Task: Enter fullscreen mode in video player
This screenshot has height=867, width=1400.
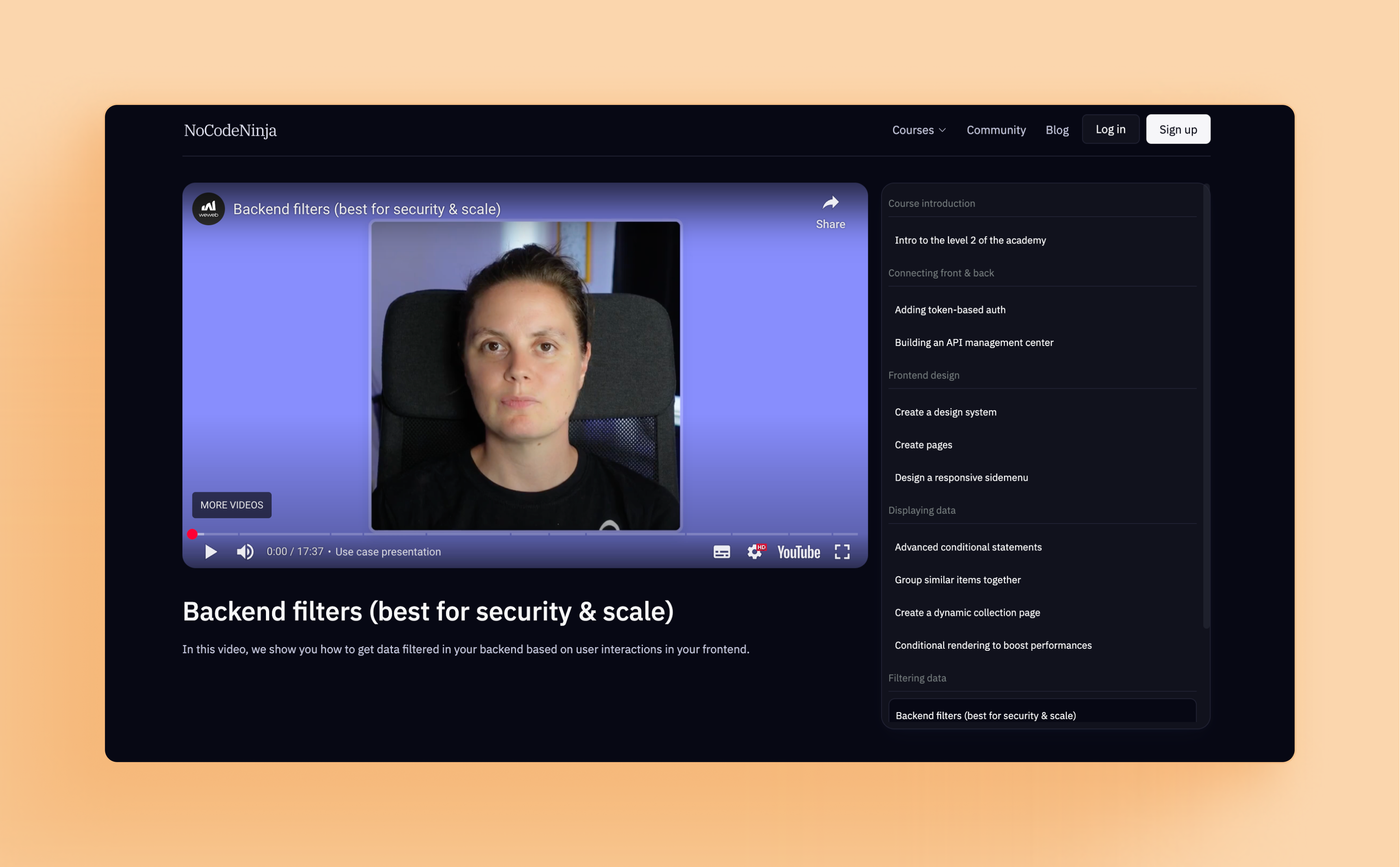Action: click(x=842, y=552)
